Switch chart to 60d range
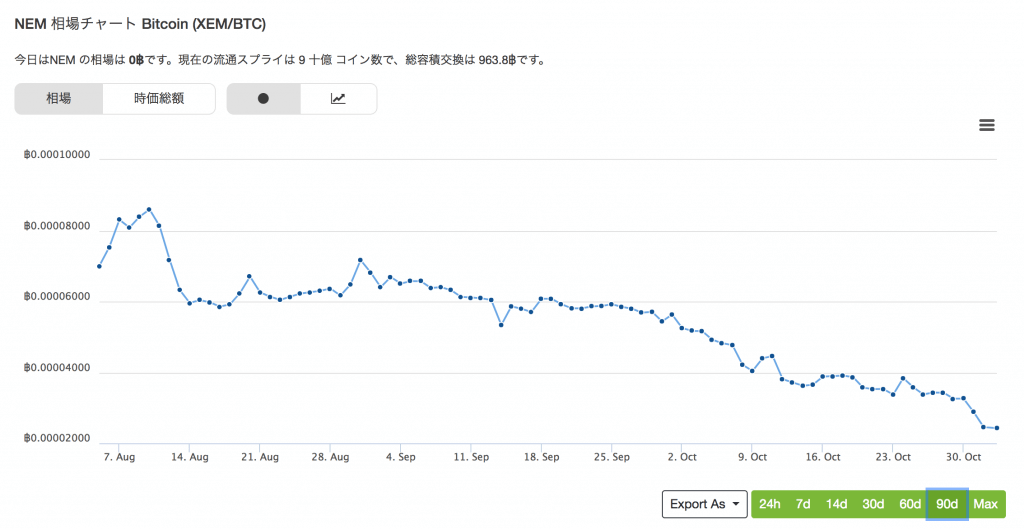Image resolution: width=1024 pixels, height=530 pixels. click(910, 504)
